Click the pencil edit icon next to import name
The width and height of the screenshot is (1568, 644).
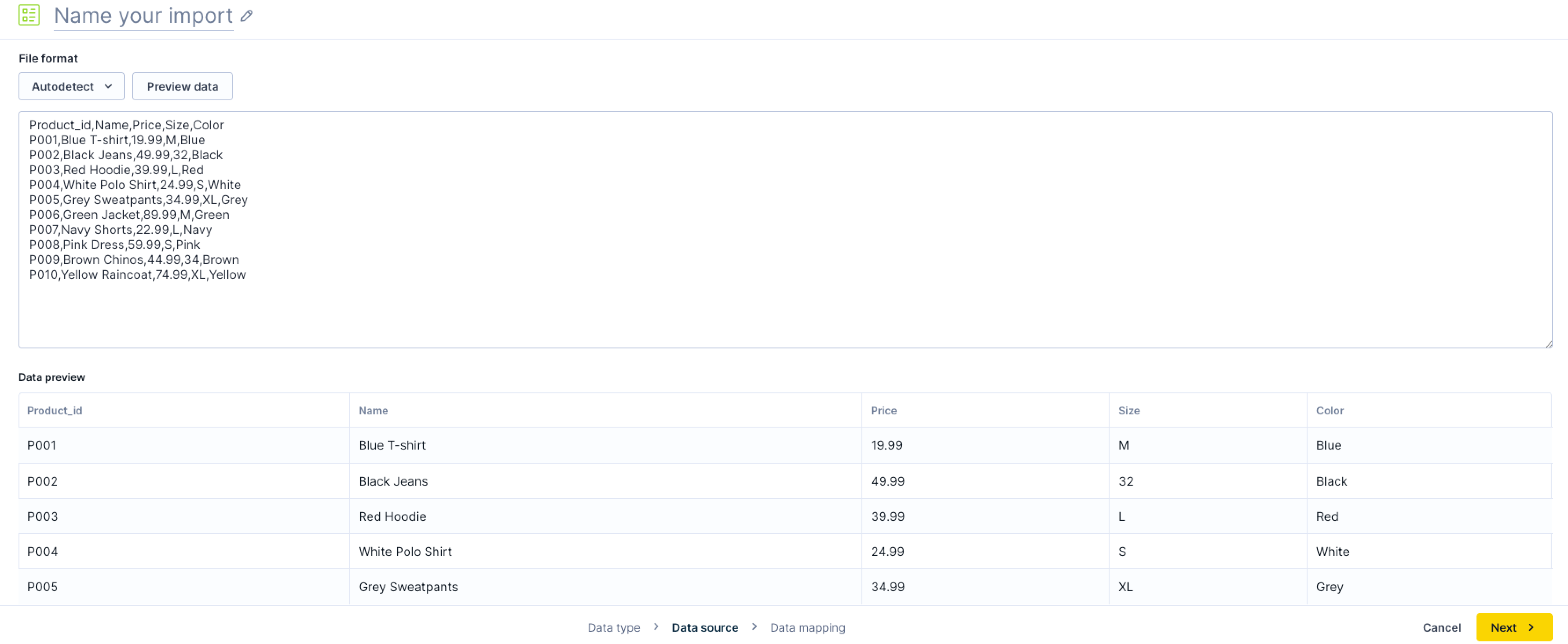click(x=246, y=16)
